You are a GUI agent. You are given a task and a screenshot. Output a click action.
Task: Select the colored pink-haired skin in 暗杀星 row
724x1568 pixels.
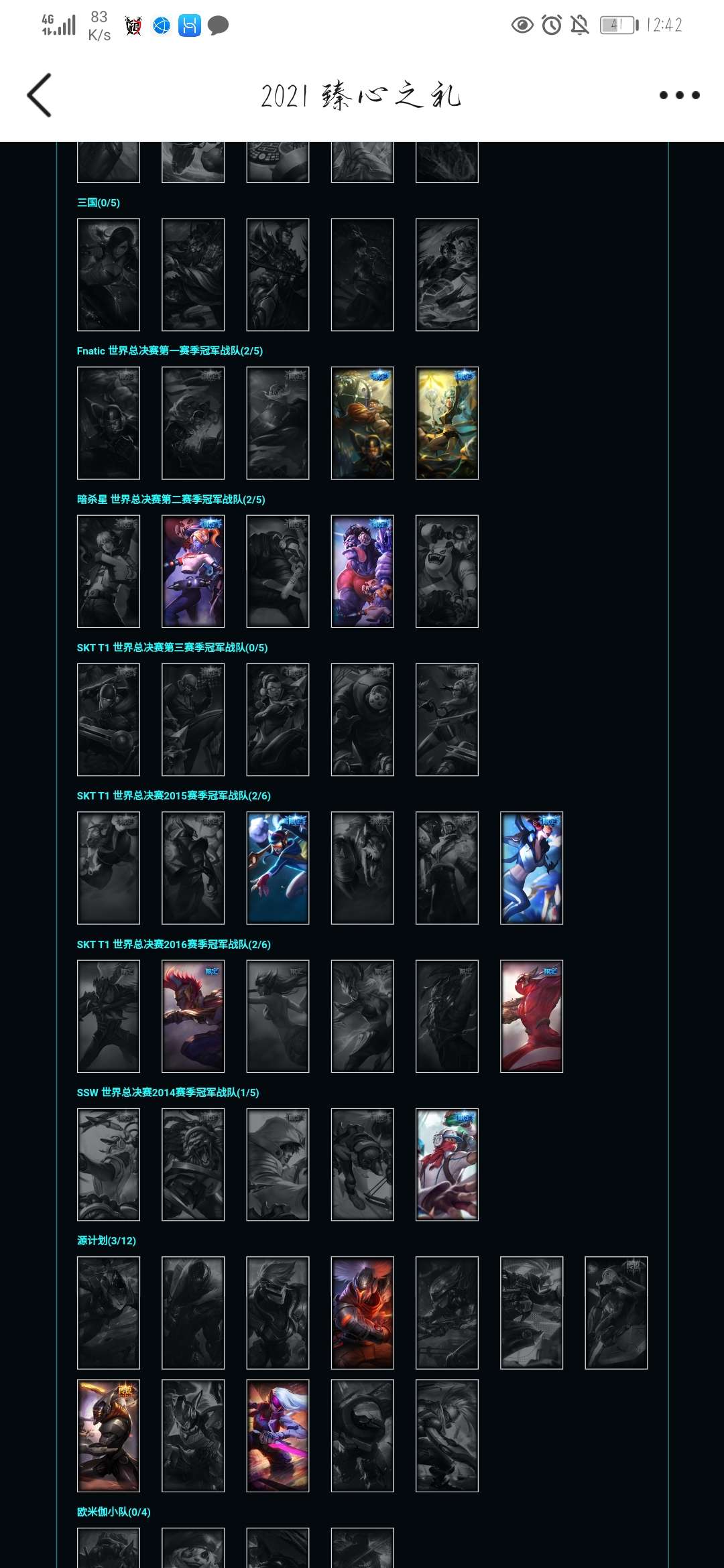point(193,572)
